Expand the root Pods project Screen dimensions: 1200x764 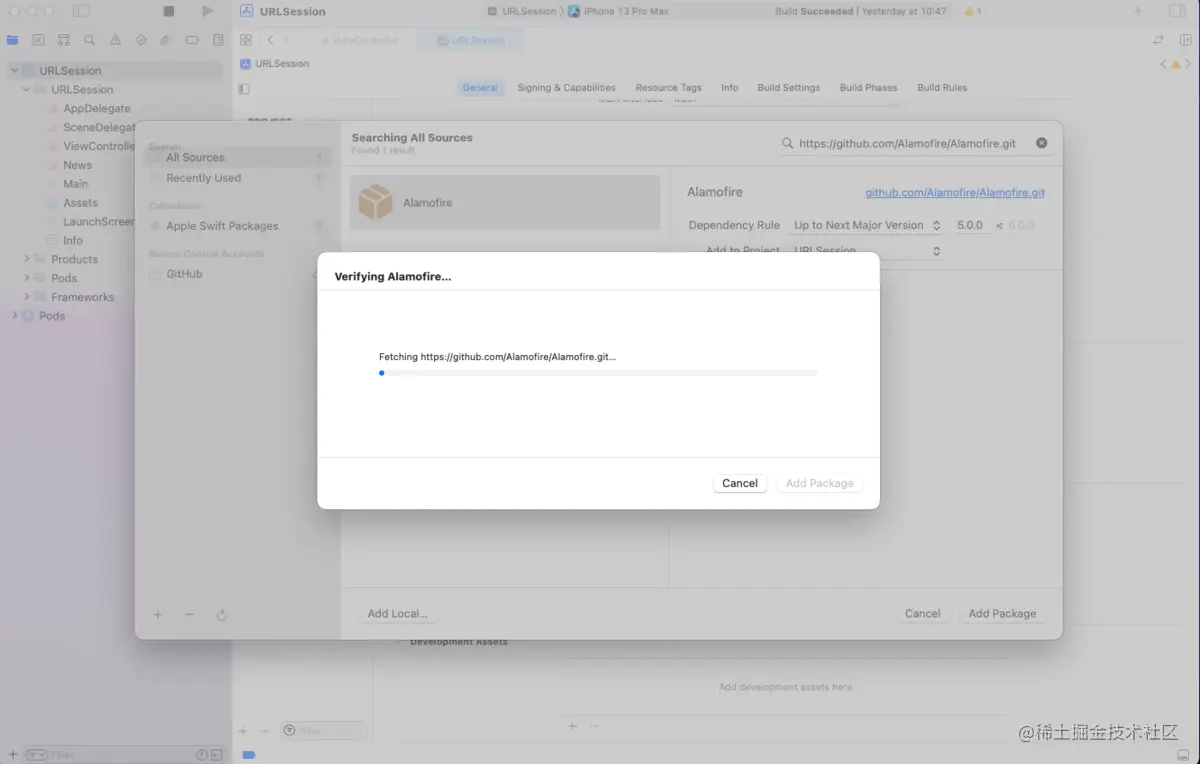tap(14, 316)
